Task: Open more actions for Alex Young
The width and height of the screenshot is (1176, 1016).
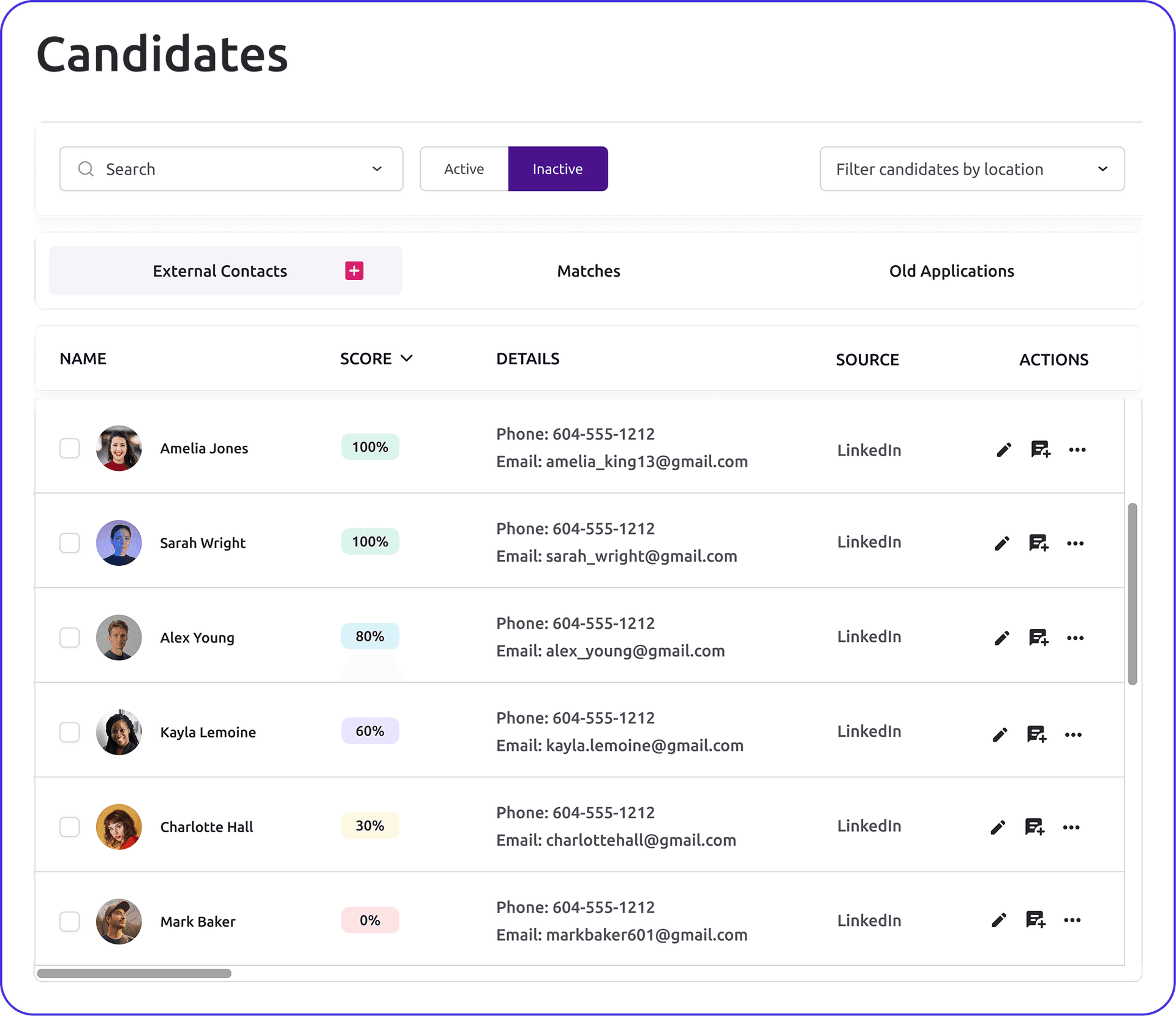Action: 1075,638
